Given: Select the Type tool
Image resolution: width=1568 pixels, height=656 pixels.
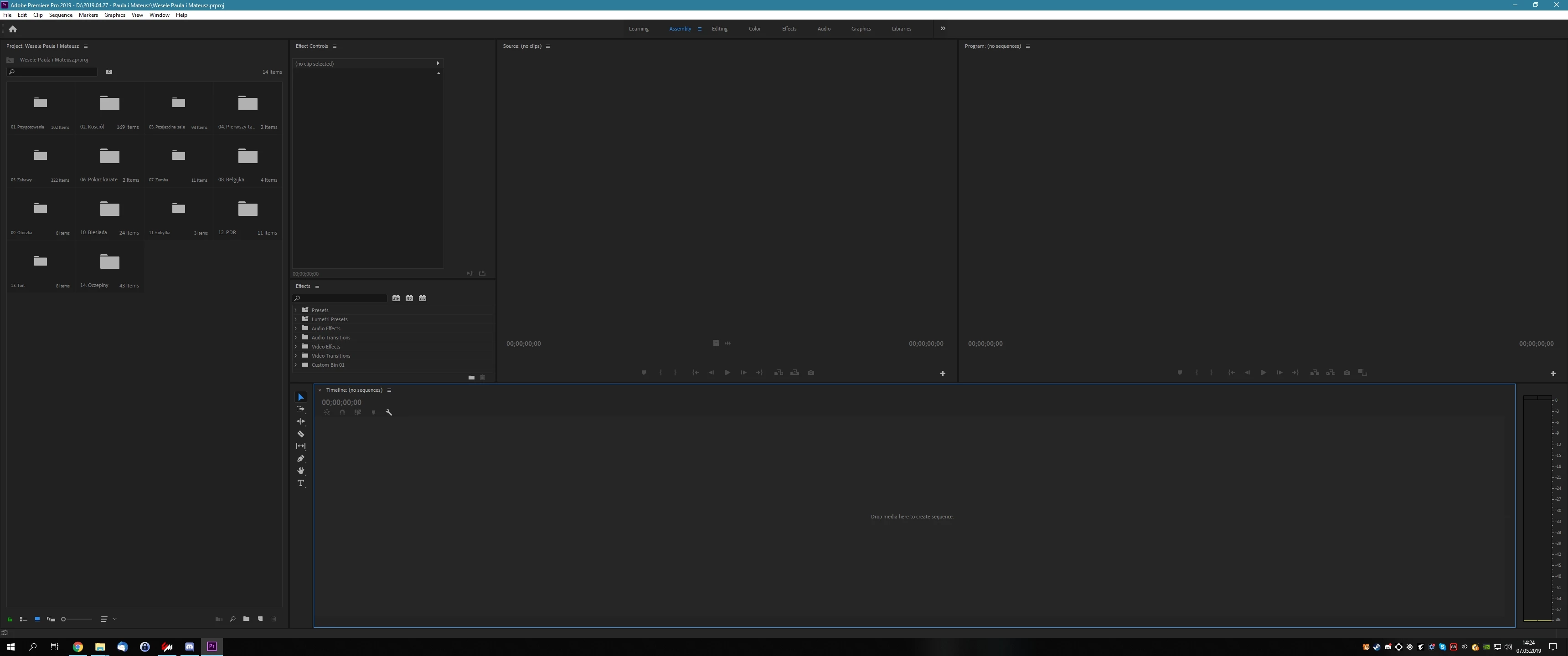Looking at the screenshot, I should 301,483.
